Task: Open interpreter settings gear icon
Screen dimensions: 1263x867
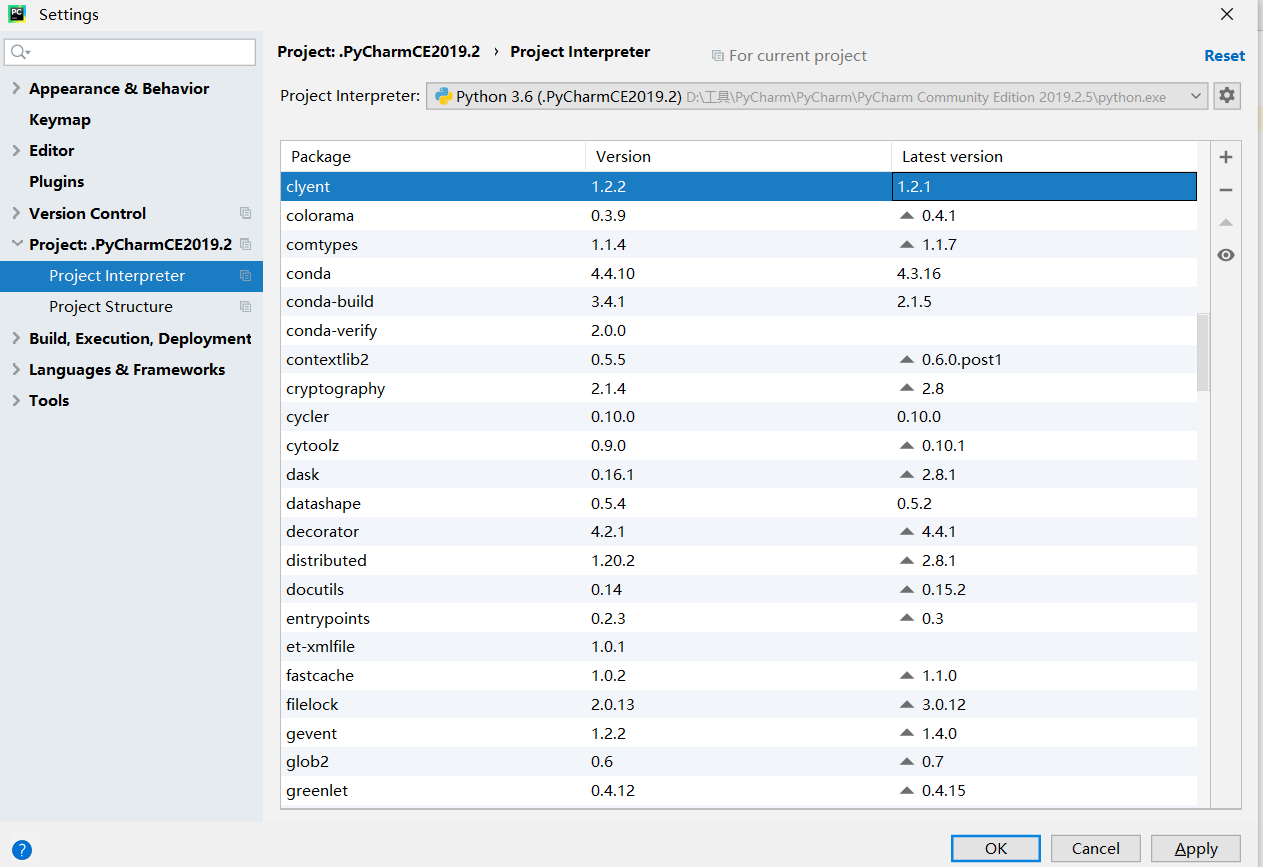Action: [x=1227, y=96]
